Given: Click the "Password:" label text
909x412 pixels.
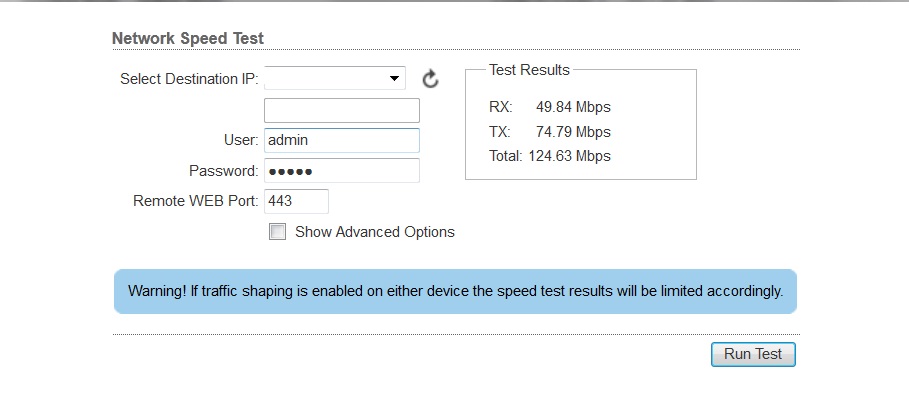Looking at the screenshot, I should [x=224, y=171].
